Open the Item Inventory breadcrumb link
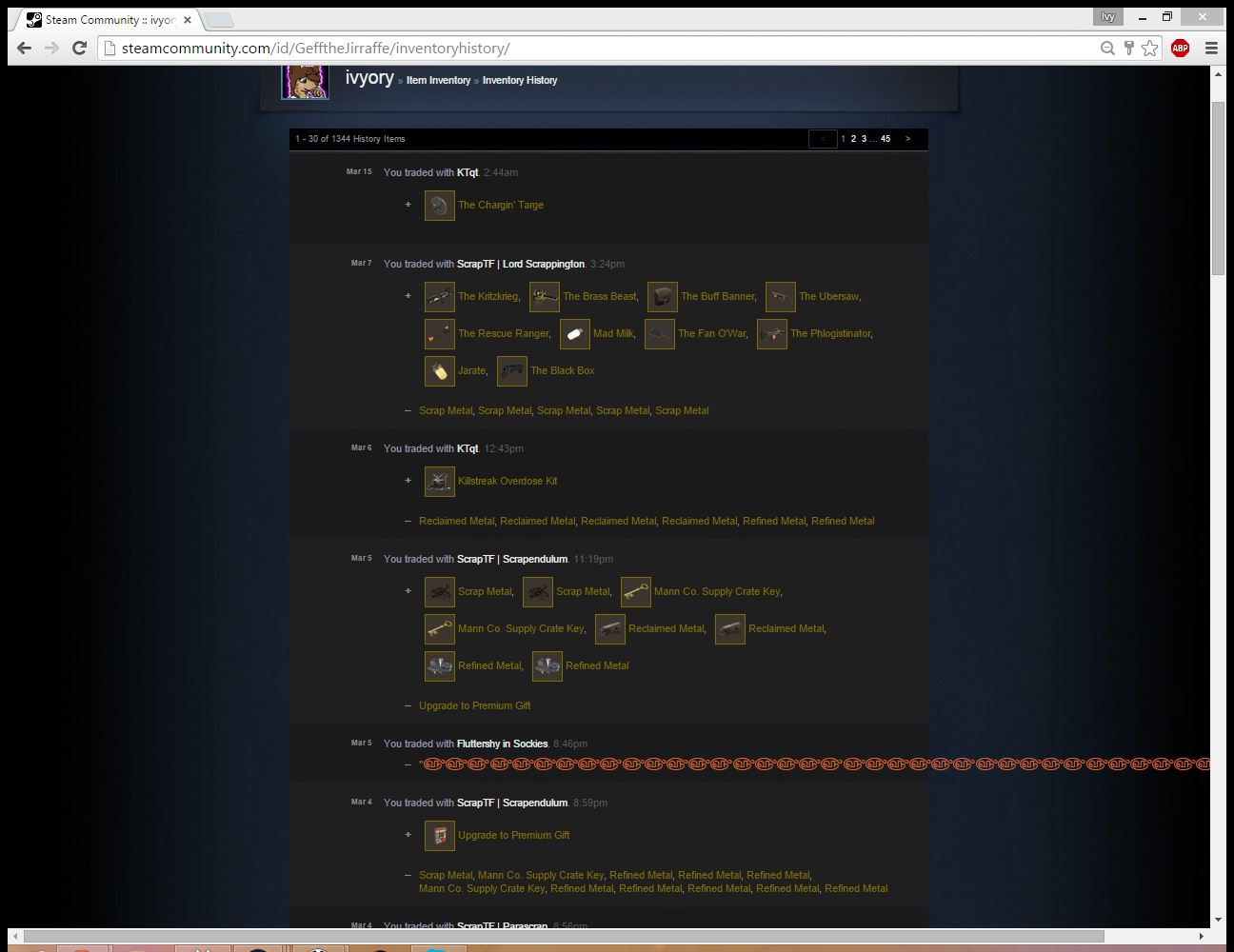Screen dimensions: 1234x952 point(438,81)
